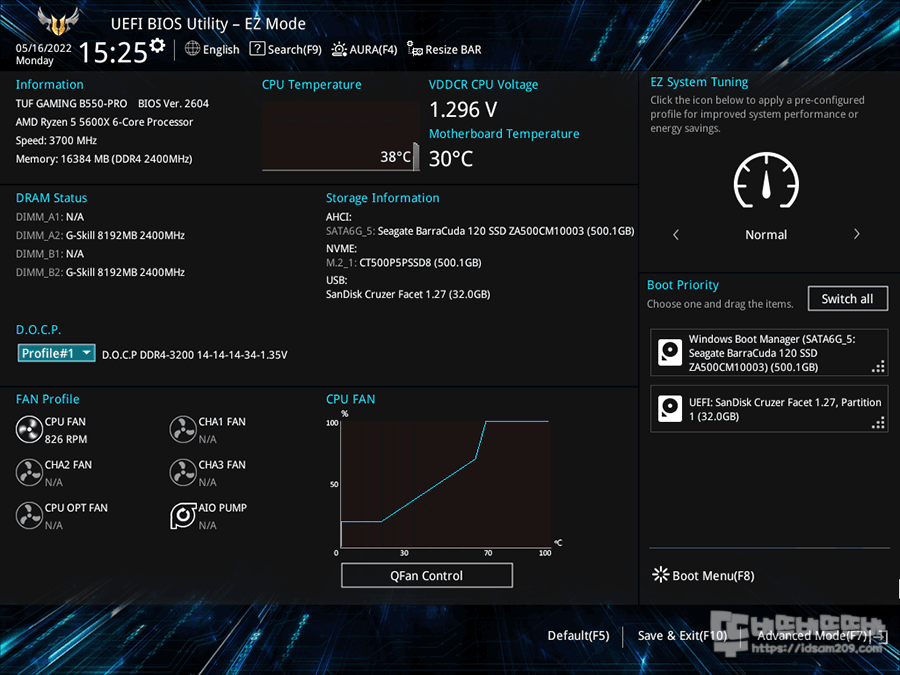Open Boot Menu(F8)
The image size is (900, 675).
tap(703, 576)
